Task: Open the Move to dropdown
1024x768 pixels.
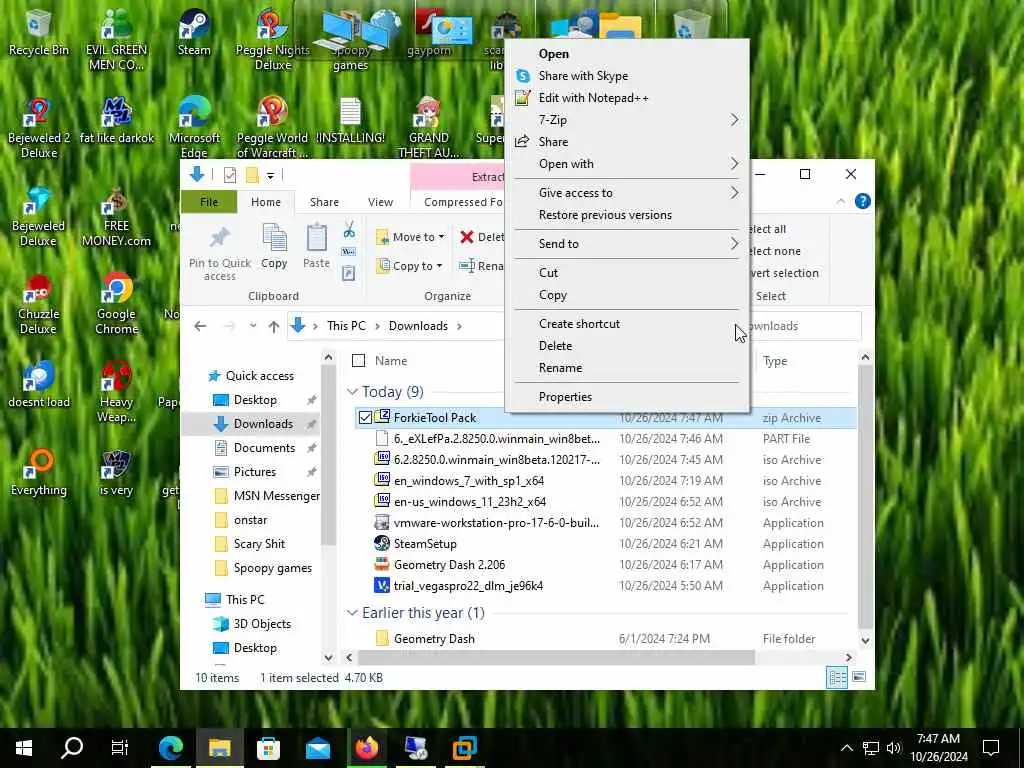Action: pos(410,237)
